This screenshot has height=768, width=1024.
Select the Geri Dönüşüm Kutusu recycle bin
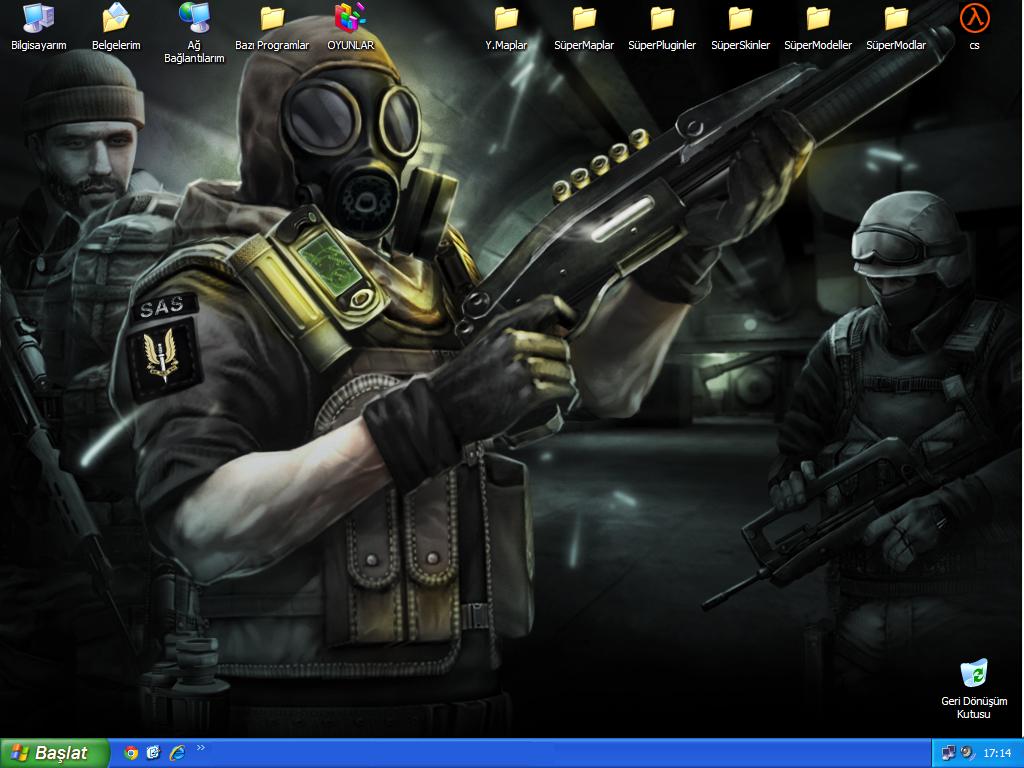click(x=974, y=674)
